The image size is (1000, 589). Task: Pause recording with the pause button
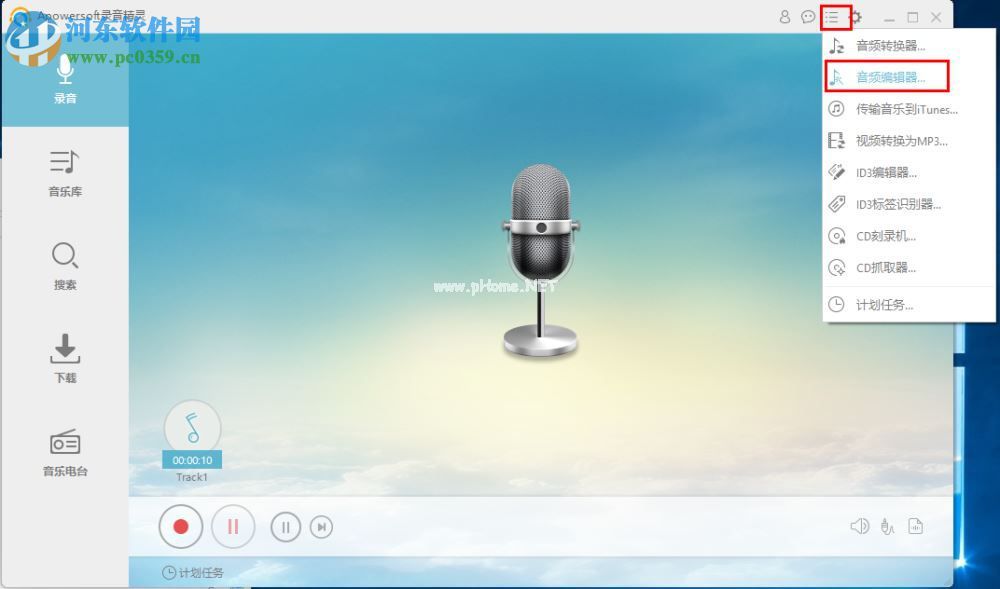tap(233, 527)
